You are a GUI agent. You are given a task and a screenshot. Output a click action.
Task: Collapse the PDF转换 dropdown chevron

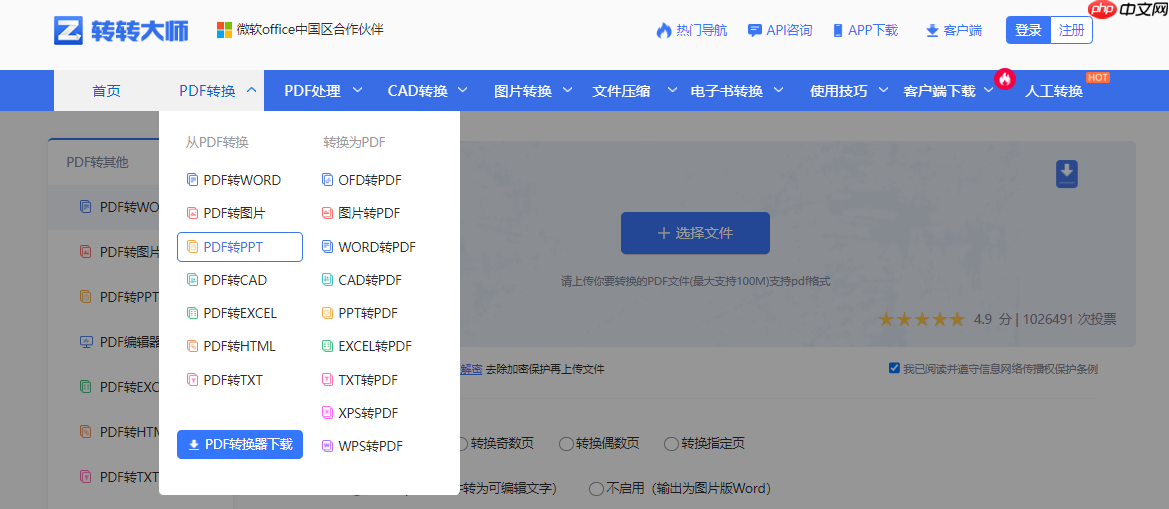coord(251,90)
